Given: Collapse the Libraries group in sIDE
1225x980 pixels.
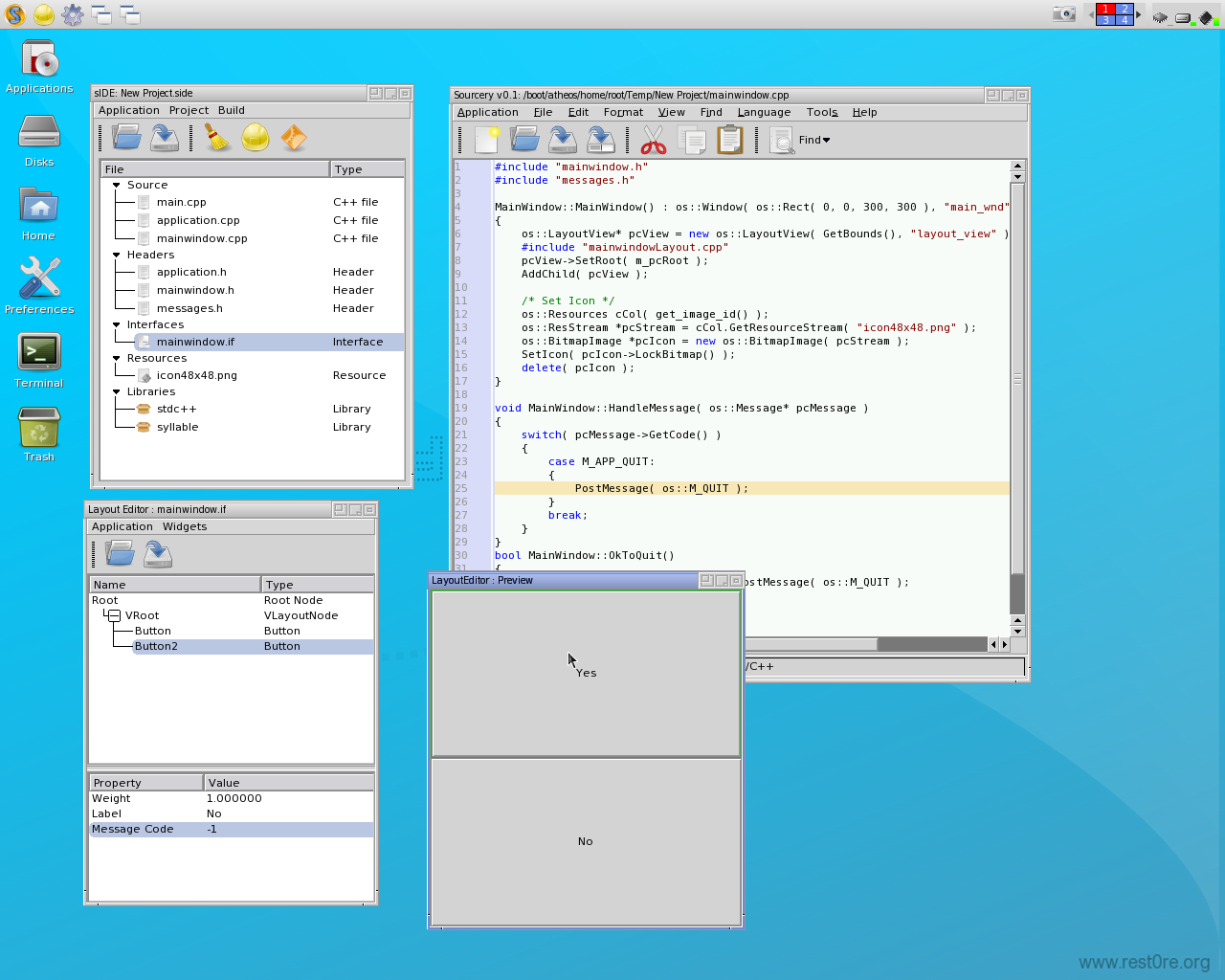Looking at the screenshot, I should [x=117, y=392].
